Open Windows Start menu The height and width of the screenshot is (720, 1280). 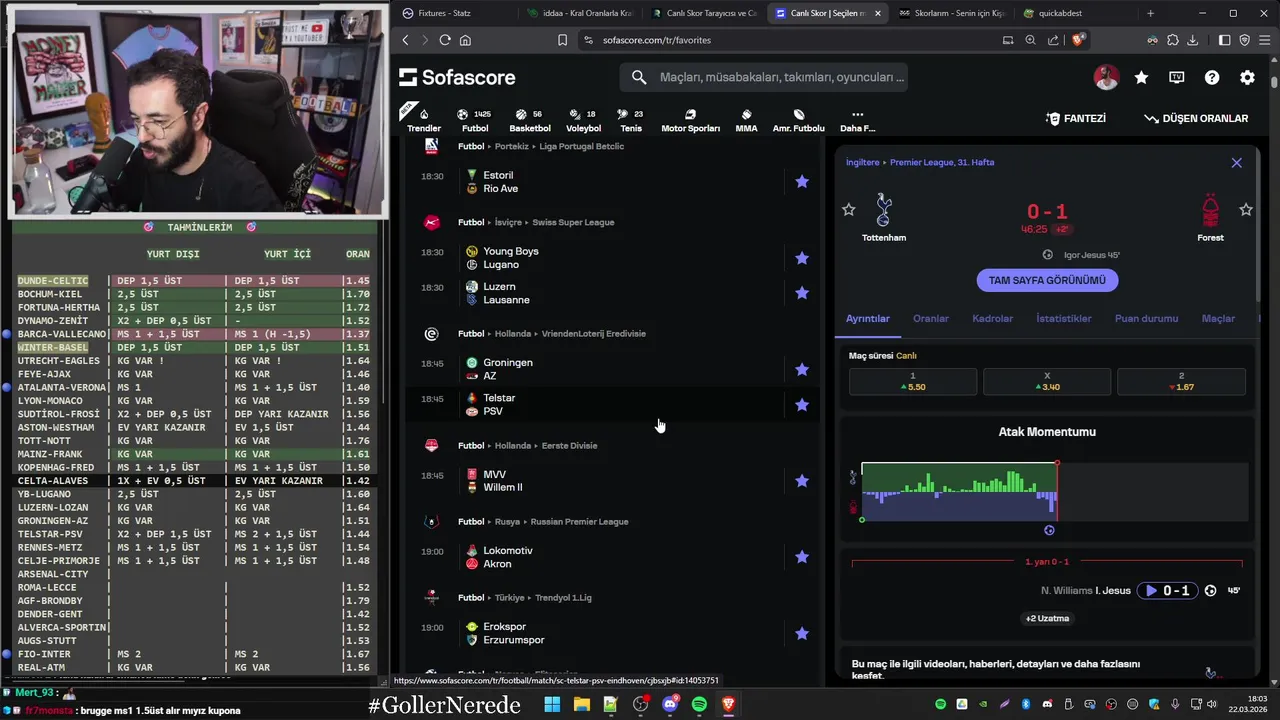click(x=552, y=705)
